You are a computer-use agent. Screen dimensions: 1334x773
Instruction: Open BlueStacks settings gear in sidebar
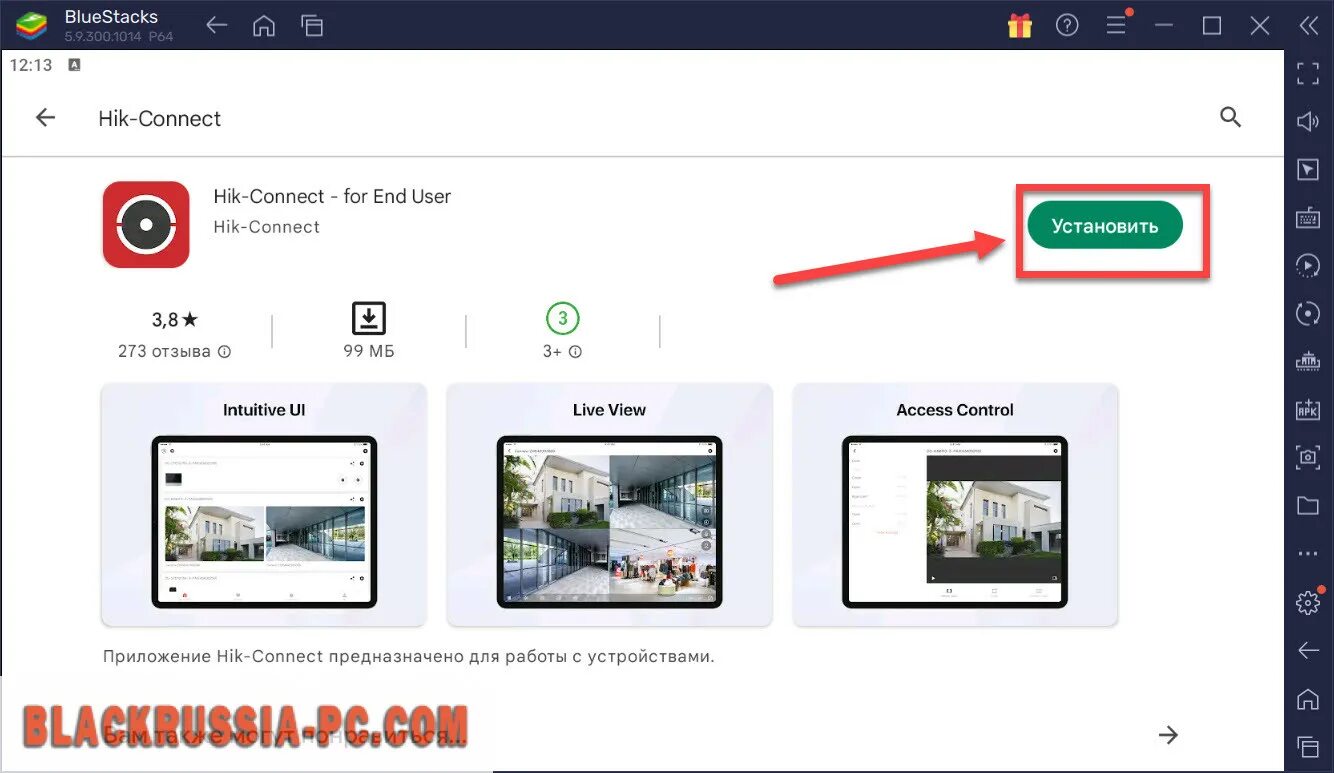click(1308, 602)
